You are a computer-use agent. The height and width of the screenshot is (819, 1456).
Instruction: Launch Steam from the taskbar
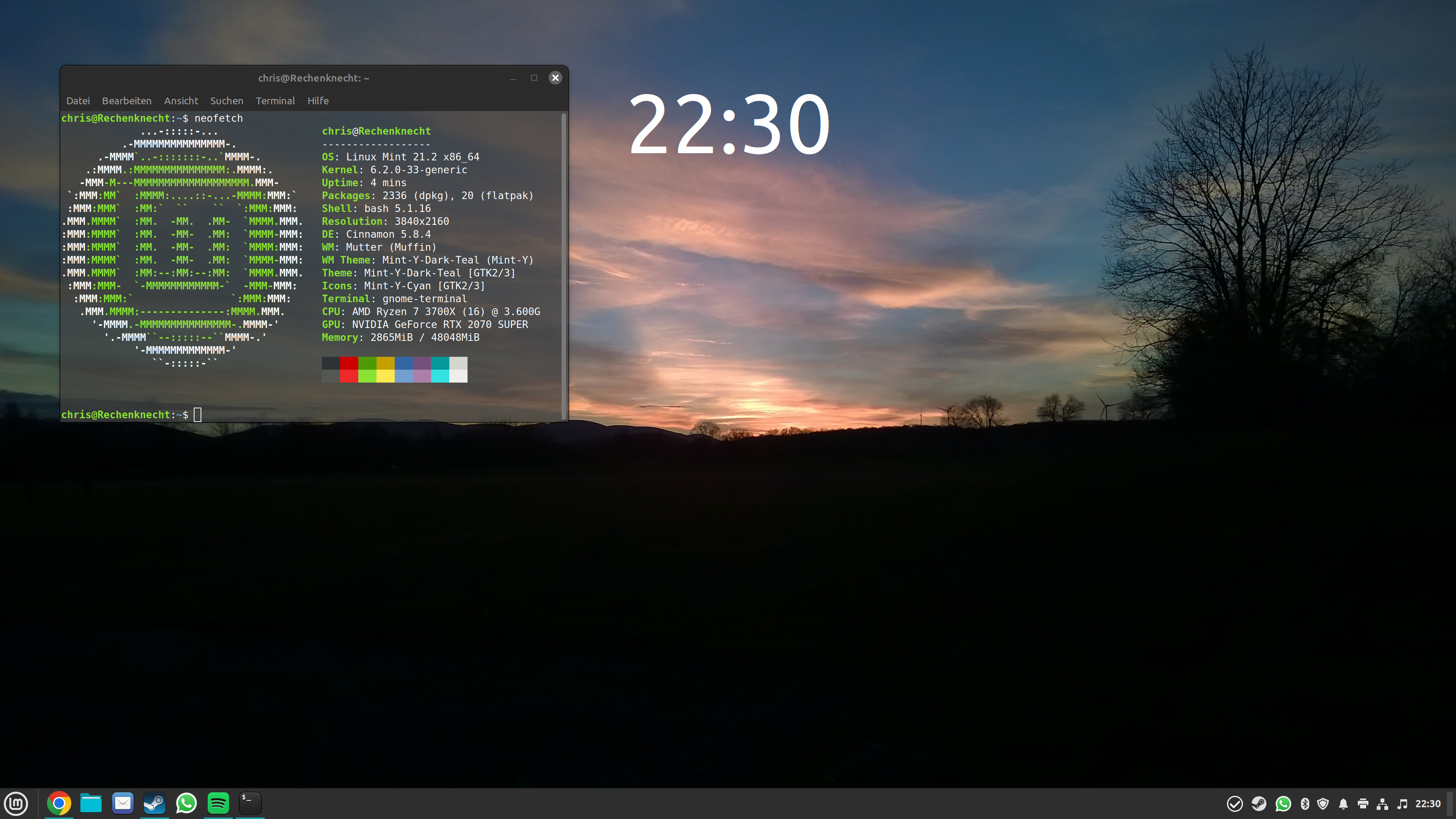[x=154, y=803]
